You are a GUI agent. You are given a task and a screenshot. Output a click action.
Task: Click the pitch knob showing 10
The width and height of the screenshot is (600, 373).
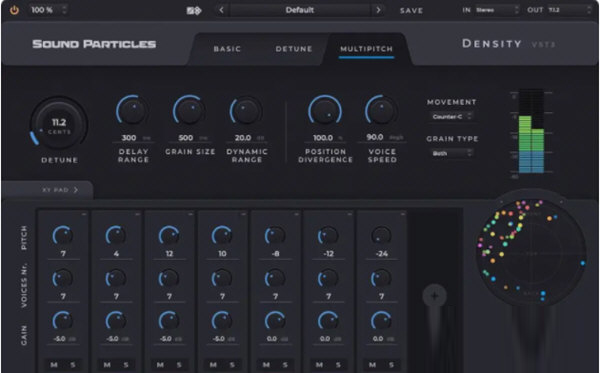point(222,235)
